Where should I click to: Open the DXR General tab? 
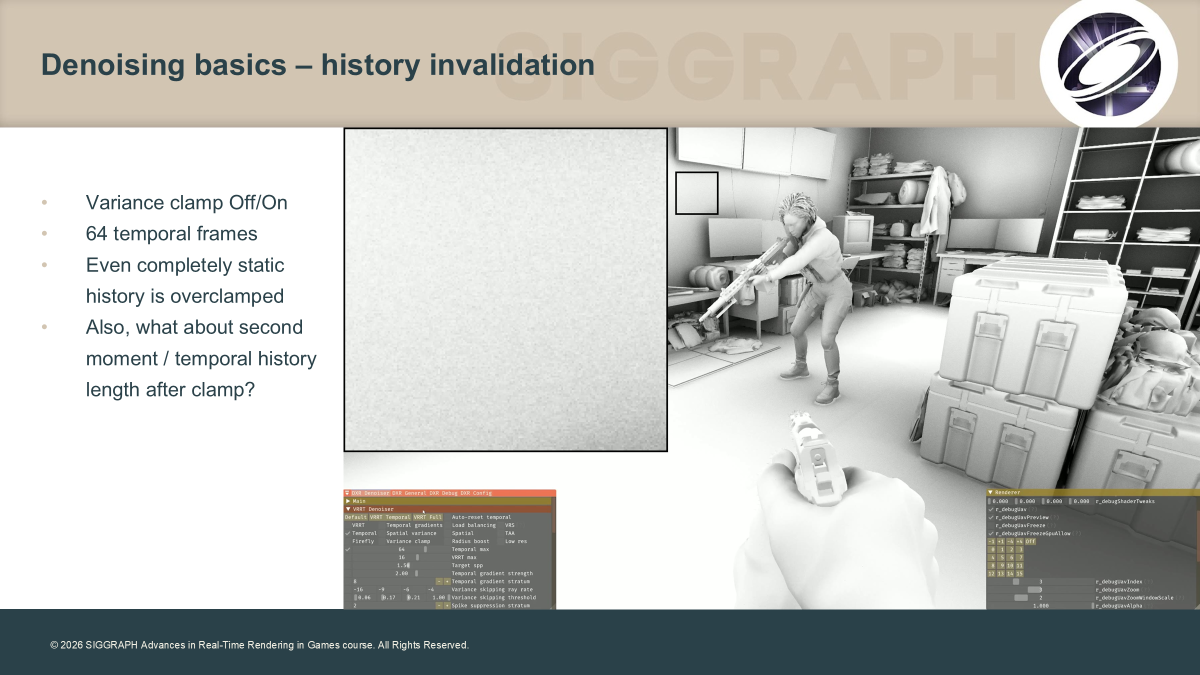(x=409, y=493)
